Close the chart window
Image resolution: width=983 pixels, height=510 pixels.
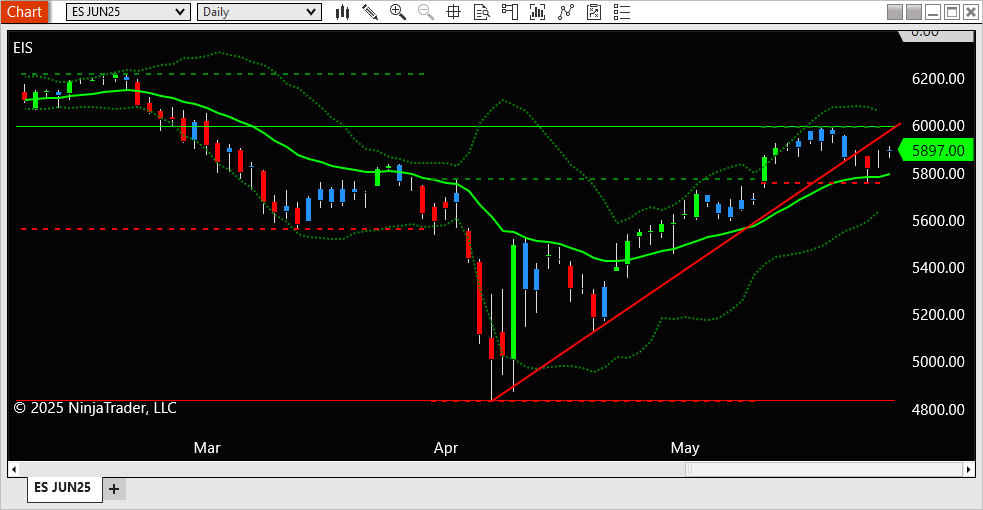(x=970, y=12)
